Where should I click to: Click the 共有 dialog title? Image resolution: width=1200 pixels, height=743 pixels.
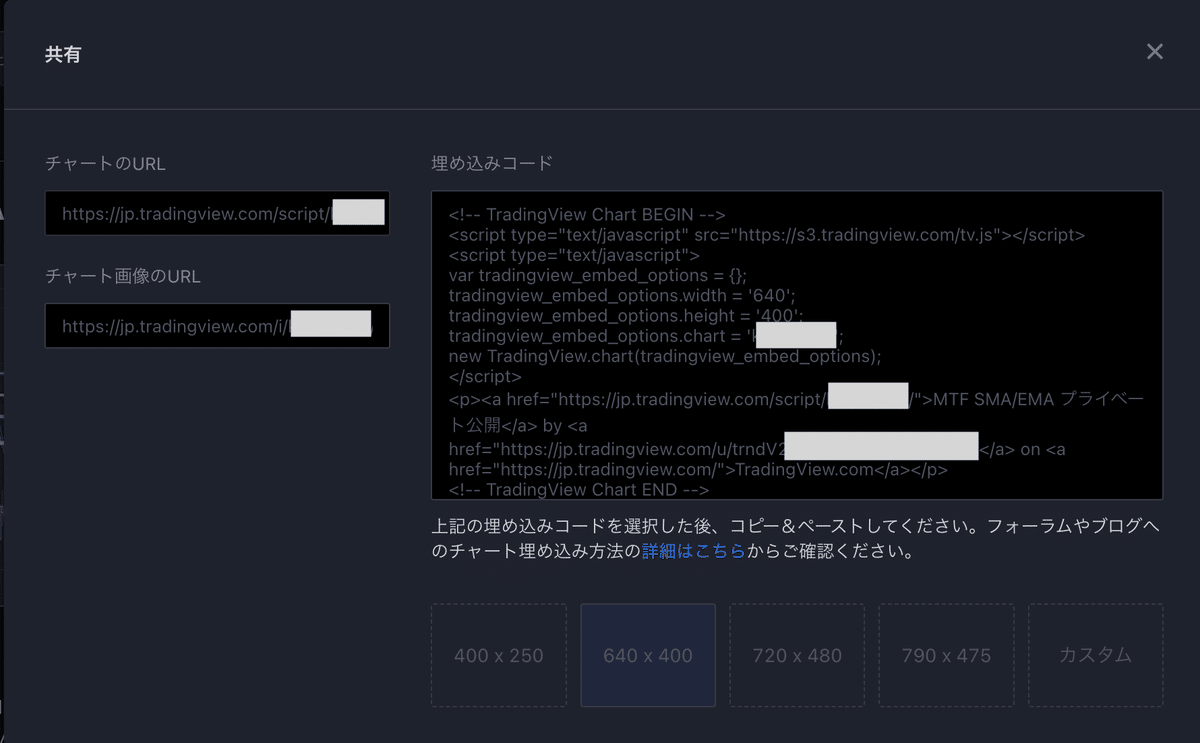pos(63,54)
